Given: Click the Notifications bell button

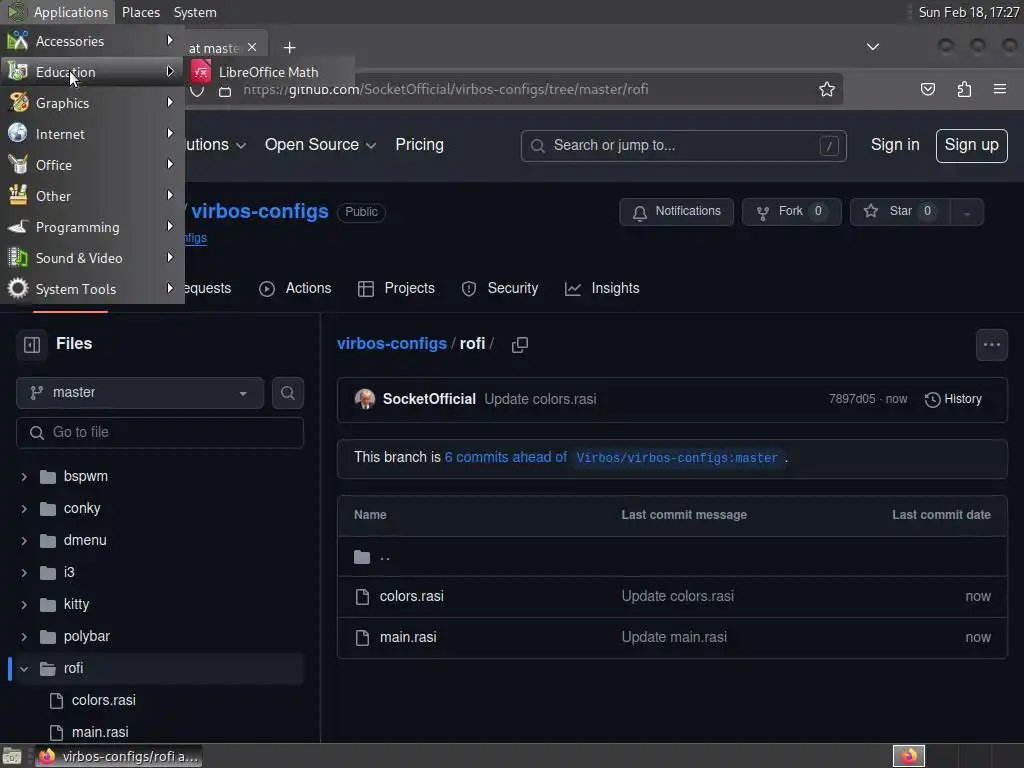Looking at the screenshot, I should point(676,212).
